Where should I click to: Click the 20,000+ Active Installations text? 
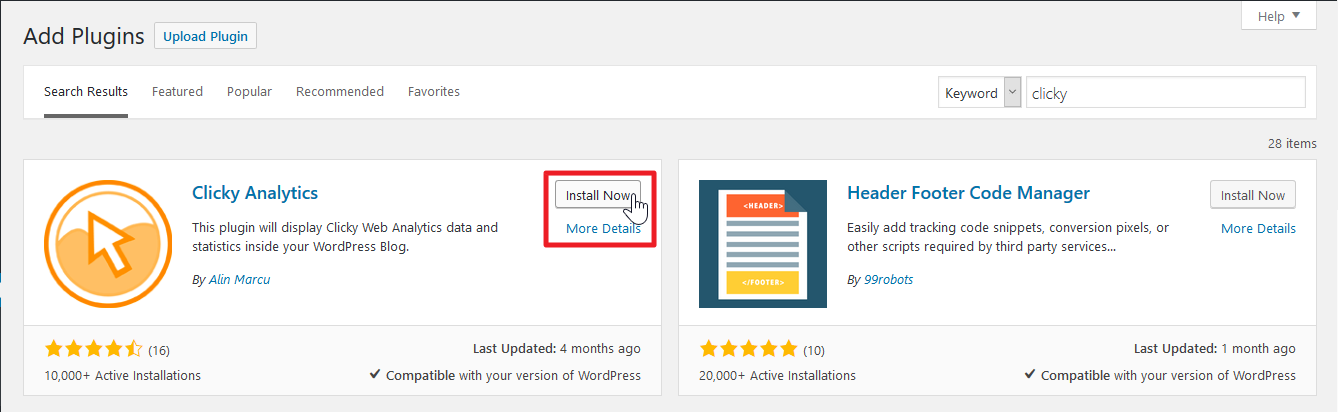tap(777, 375)
